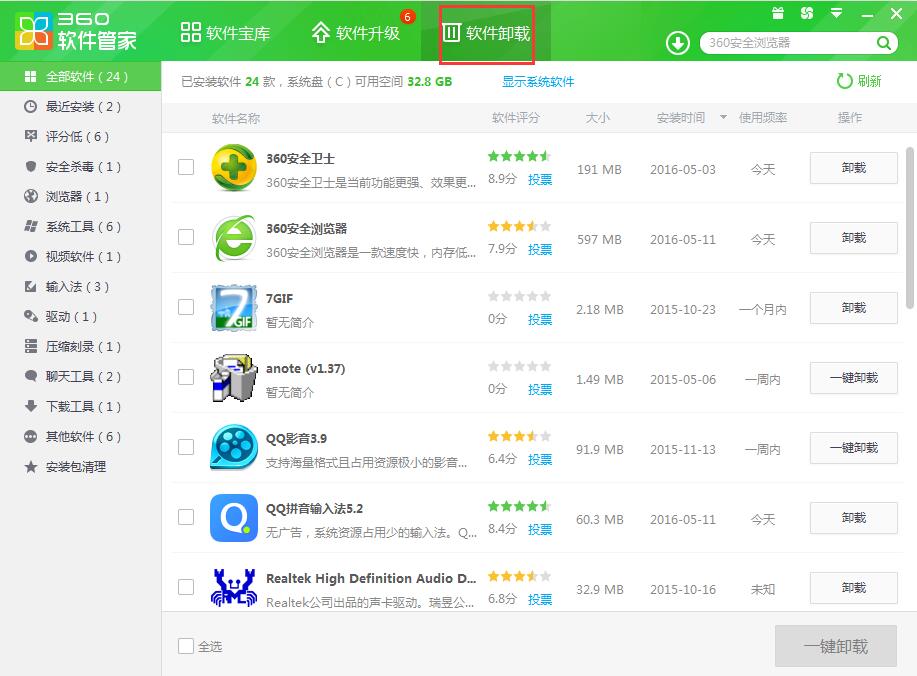Screen dimensions: 917x676
Task: Click 显示系统软件 link
Action: click(538, 82)
